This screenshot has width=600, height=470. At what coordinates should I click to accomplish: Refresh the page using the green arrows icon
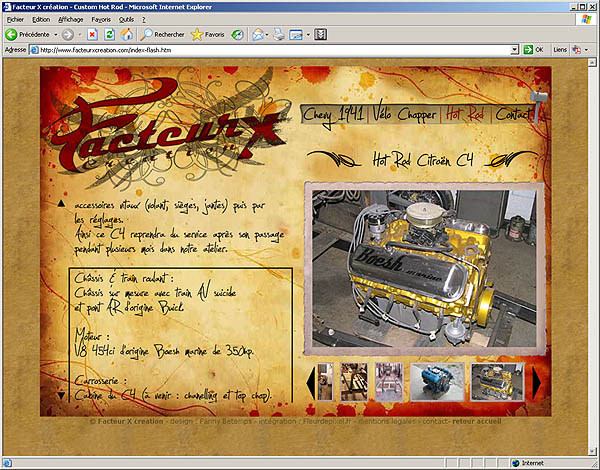pos(109,34)
